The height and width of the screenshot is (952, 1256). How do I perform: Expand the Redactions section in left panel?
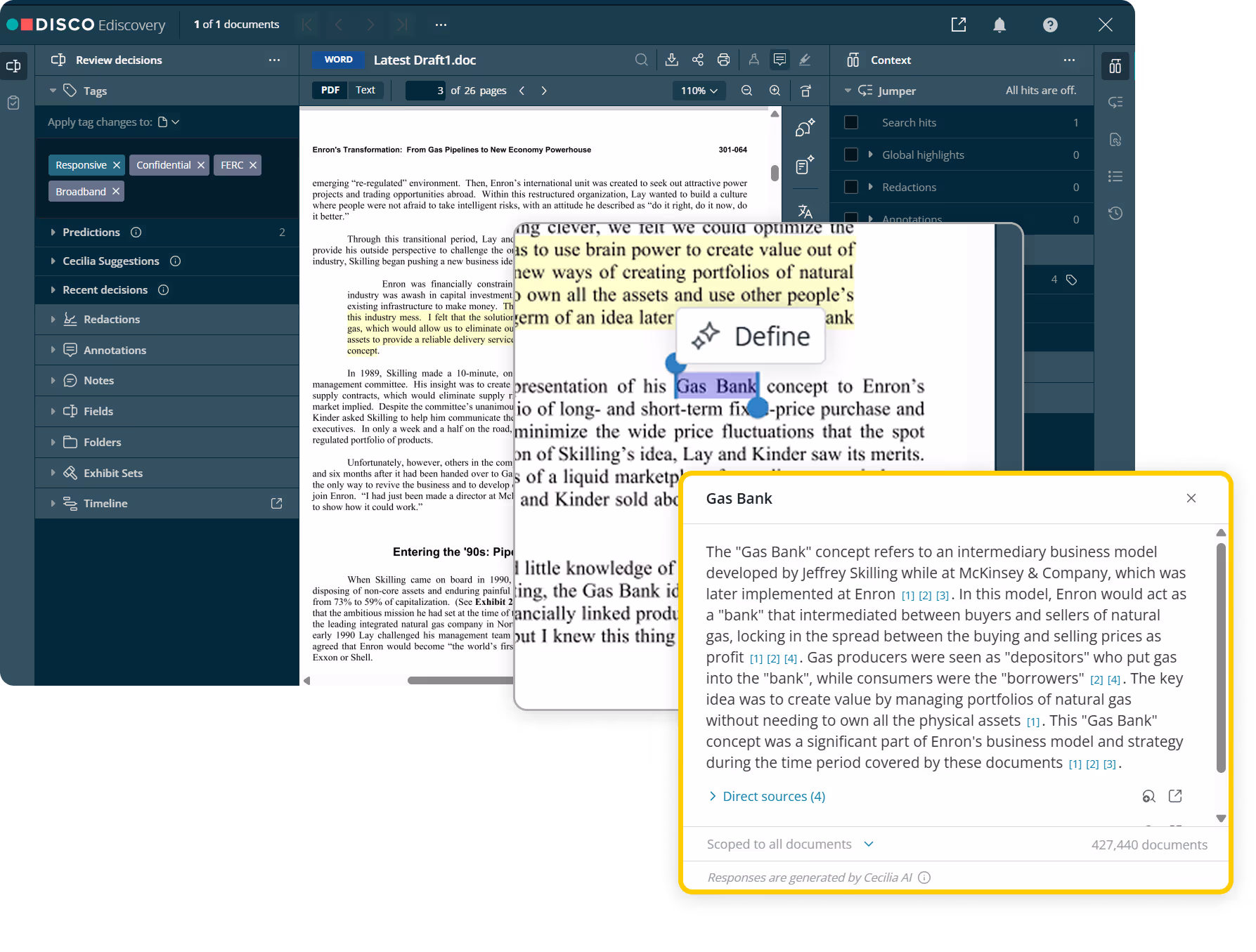(53, 319)
